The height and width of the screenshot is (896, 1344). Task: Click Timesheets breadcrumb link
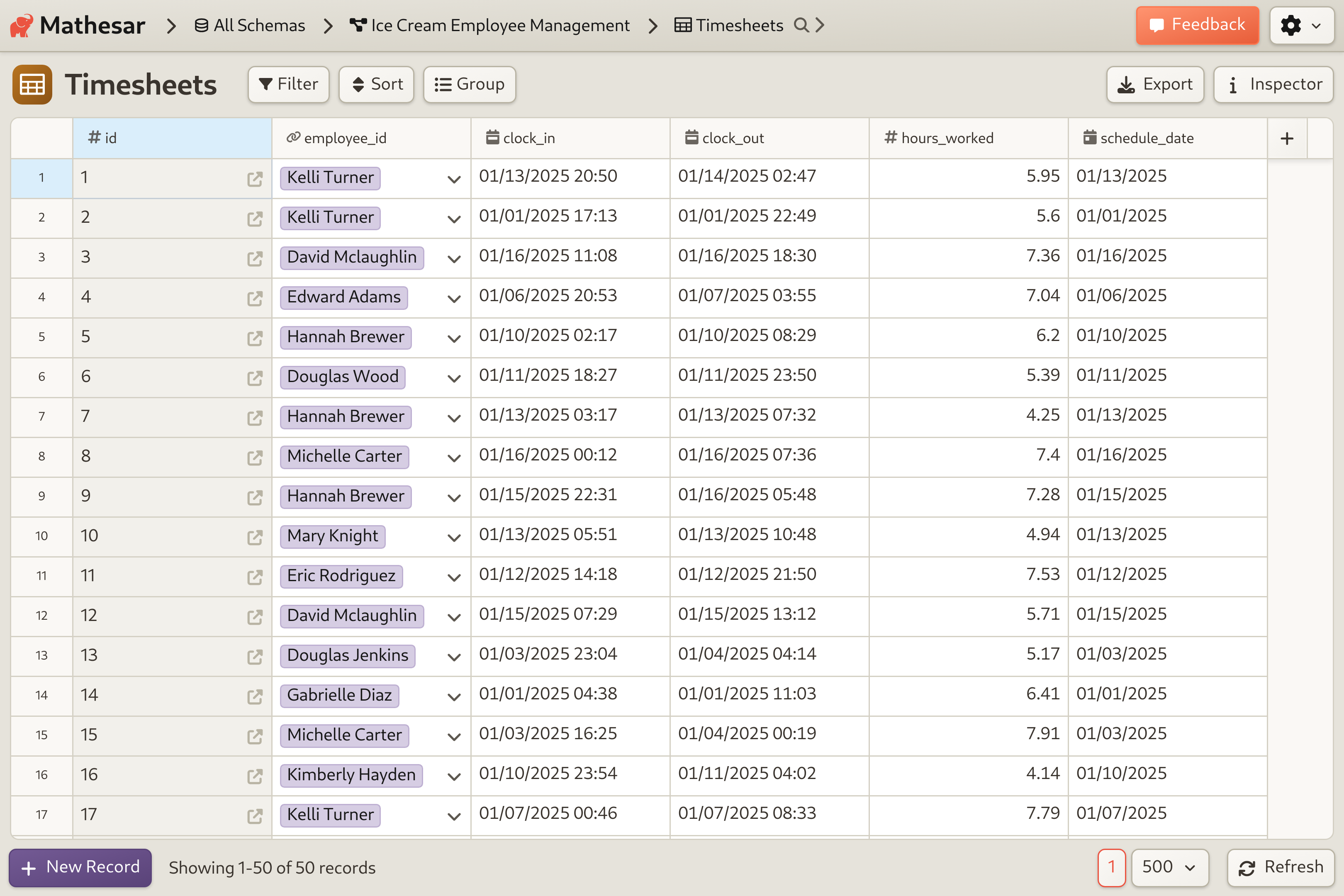(x=728, y=25)
